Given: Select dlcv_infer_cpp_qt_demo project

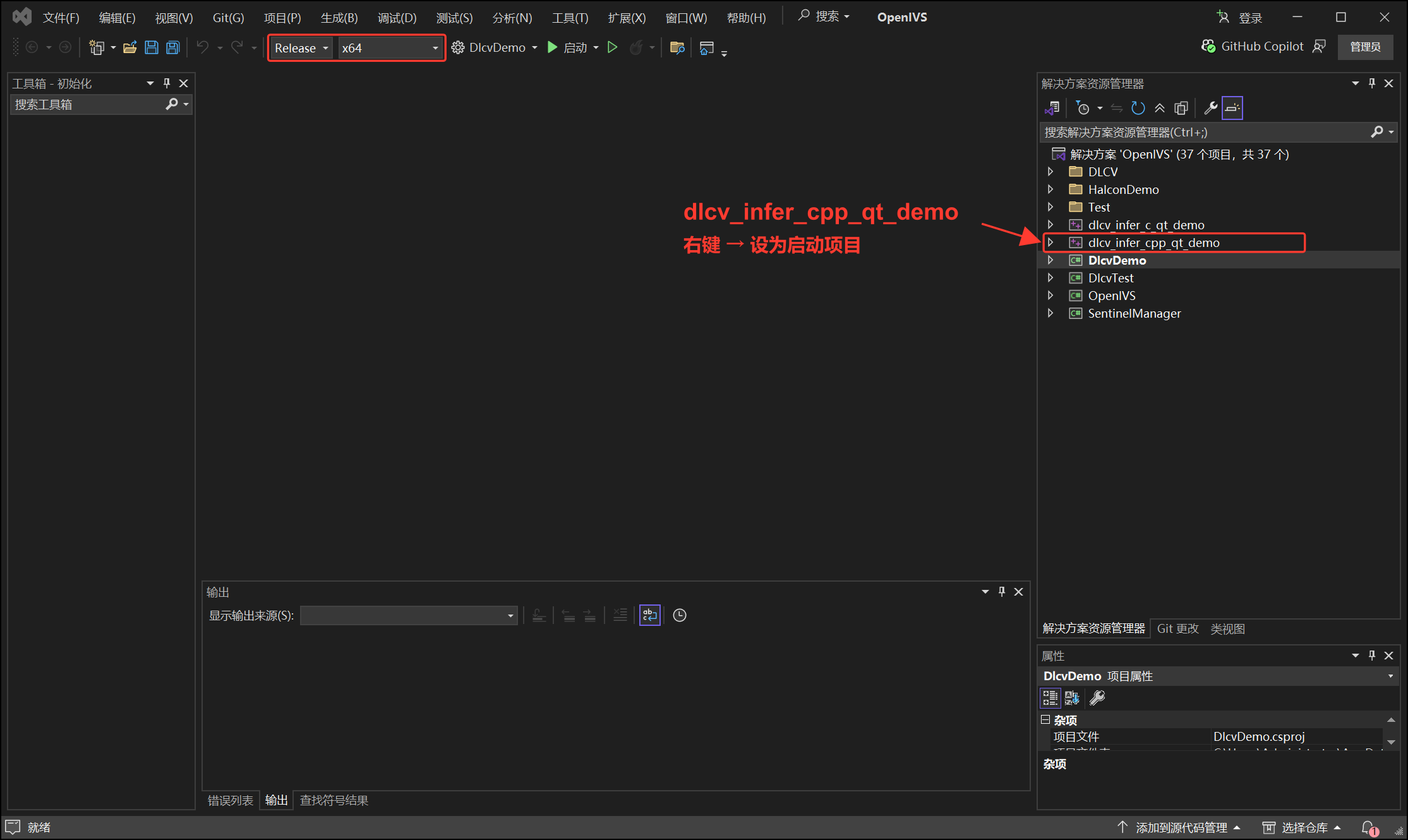Looking at the screenshot, I should (x=1153, y=243).
